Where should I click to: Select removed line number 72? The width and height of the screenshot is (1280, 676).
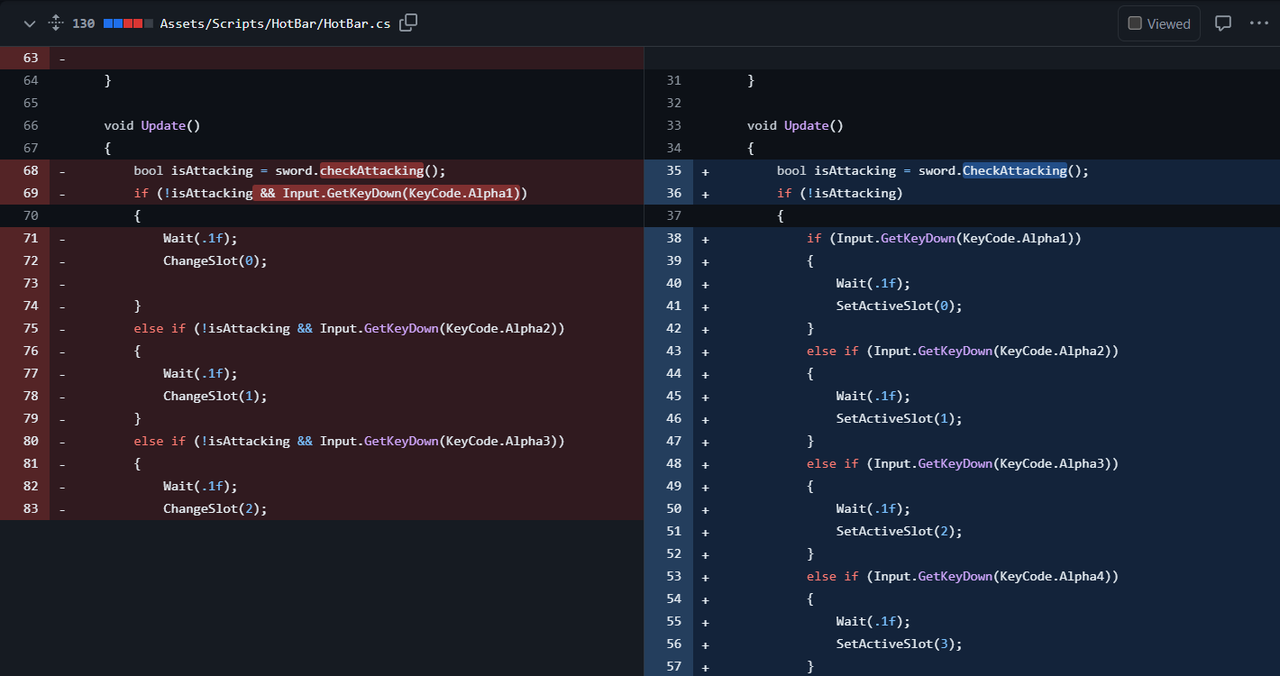pyautogui.click(x=30, y=261)
